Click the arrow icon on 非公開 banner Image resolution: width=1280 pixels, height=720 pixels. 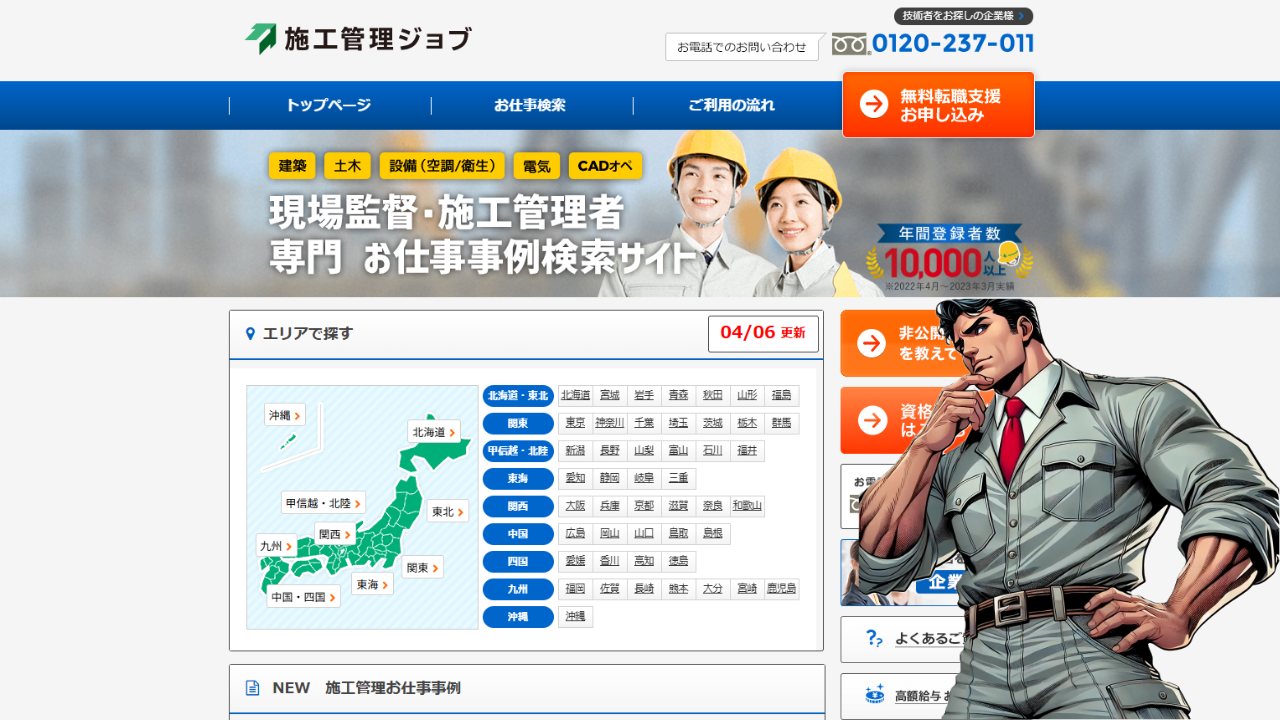pyautogui.click(x=872, y=343)
